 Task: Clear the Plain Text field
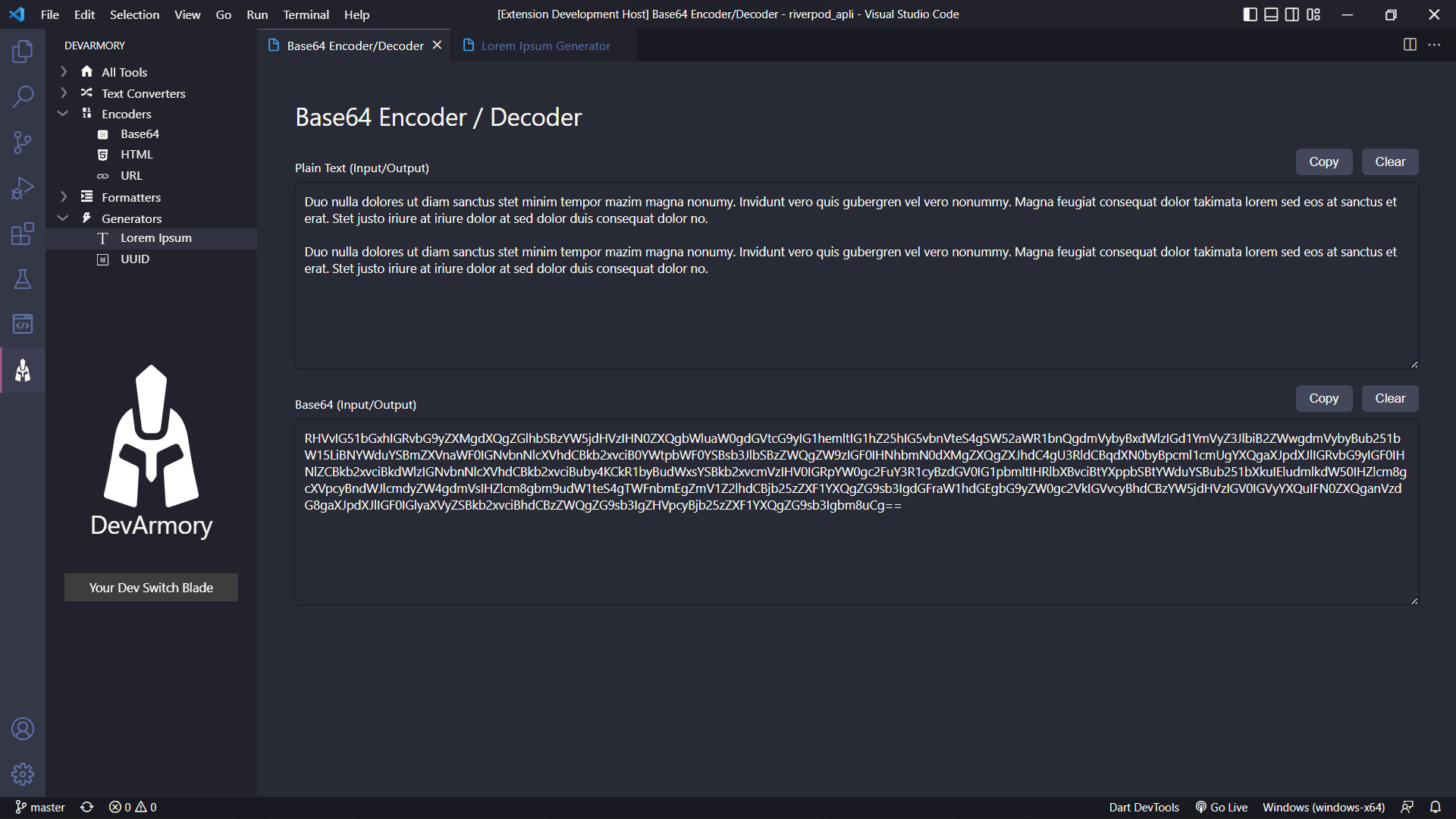click(x=1390, y=162)
